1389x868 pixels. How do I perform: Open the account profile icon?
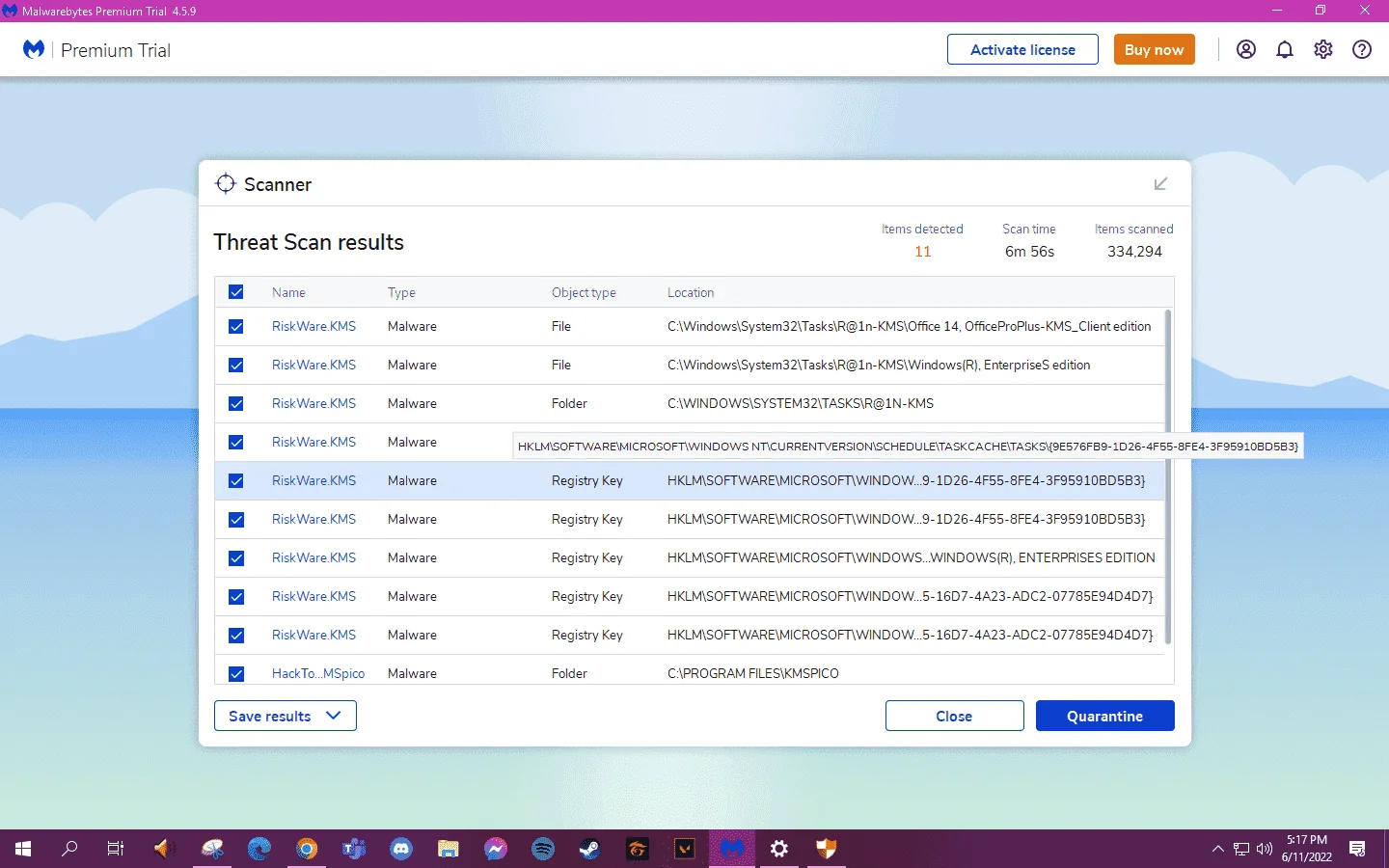(x=1246, y=49)
